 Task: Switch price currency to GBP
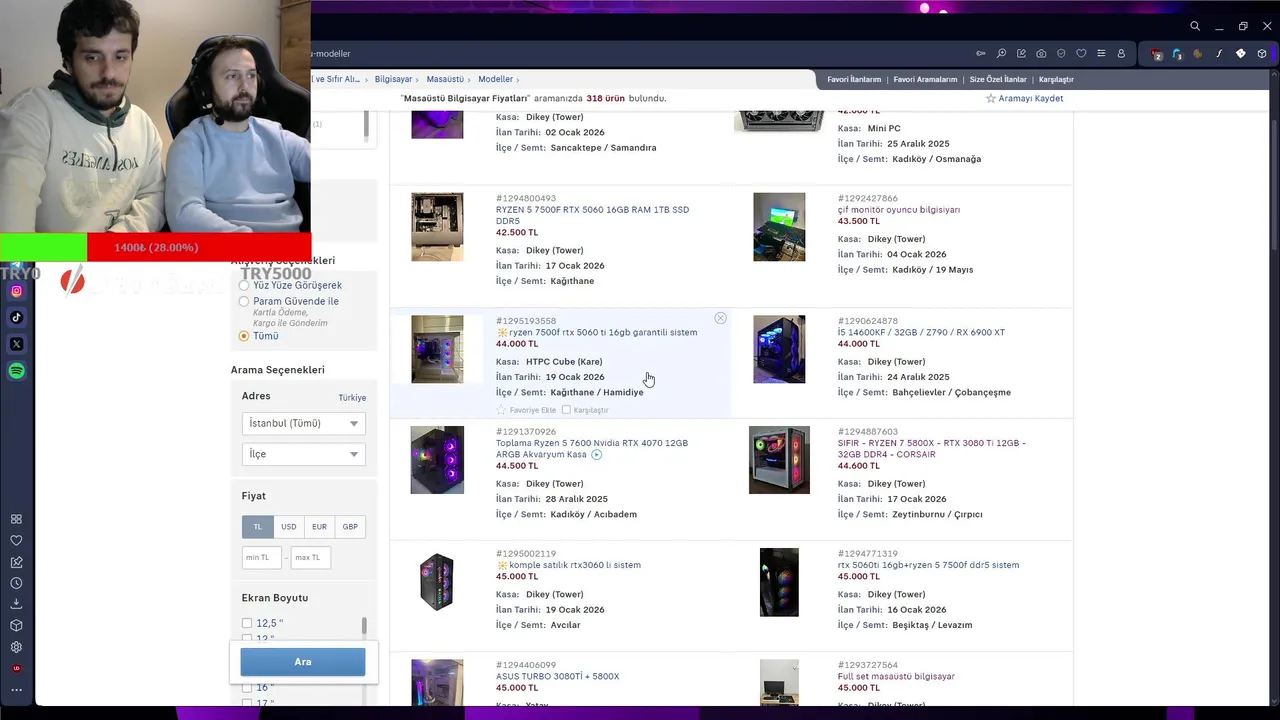(x=350, y=527)
